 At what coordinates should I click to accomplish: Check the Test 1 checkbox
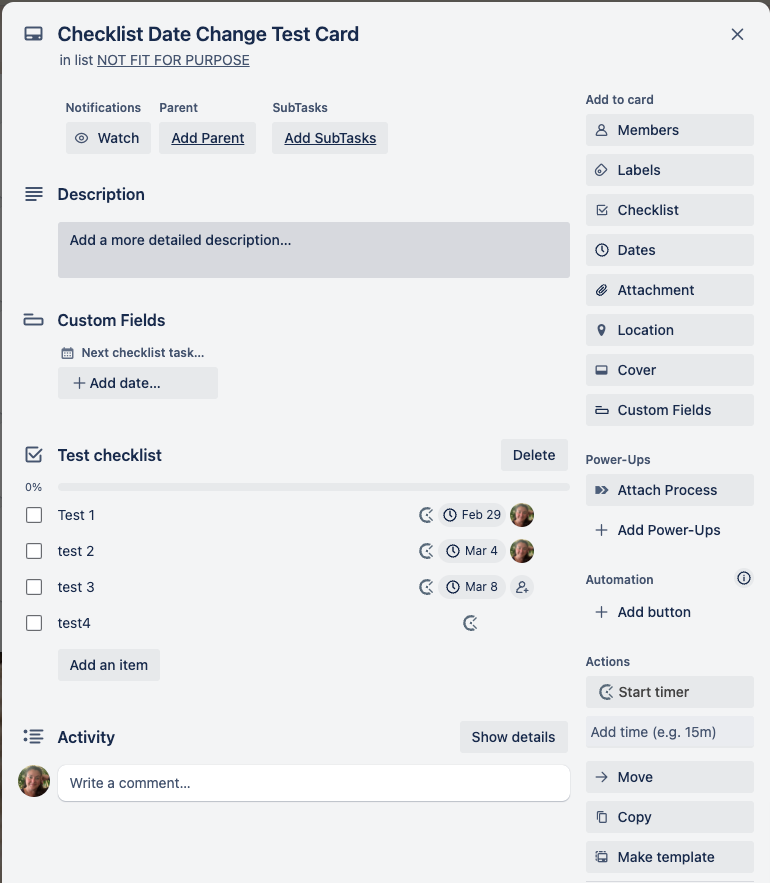coord(34,515)
